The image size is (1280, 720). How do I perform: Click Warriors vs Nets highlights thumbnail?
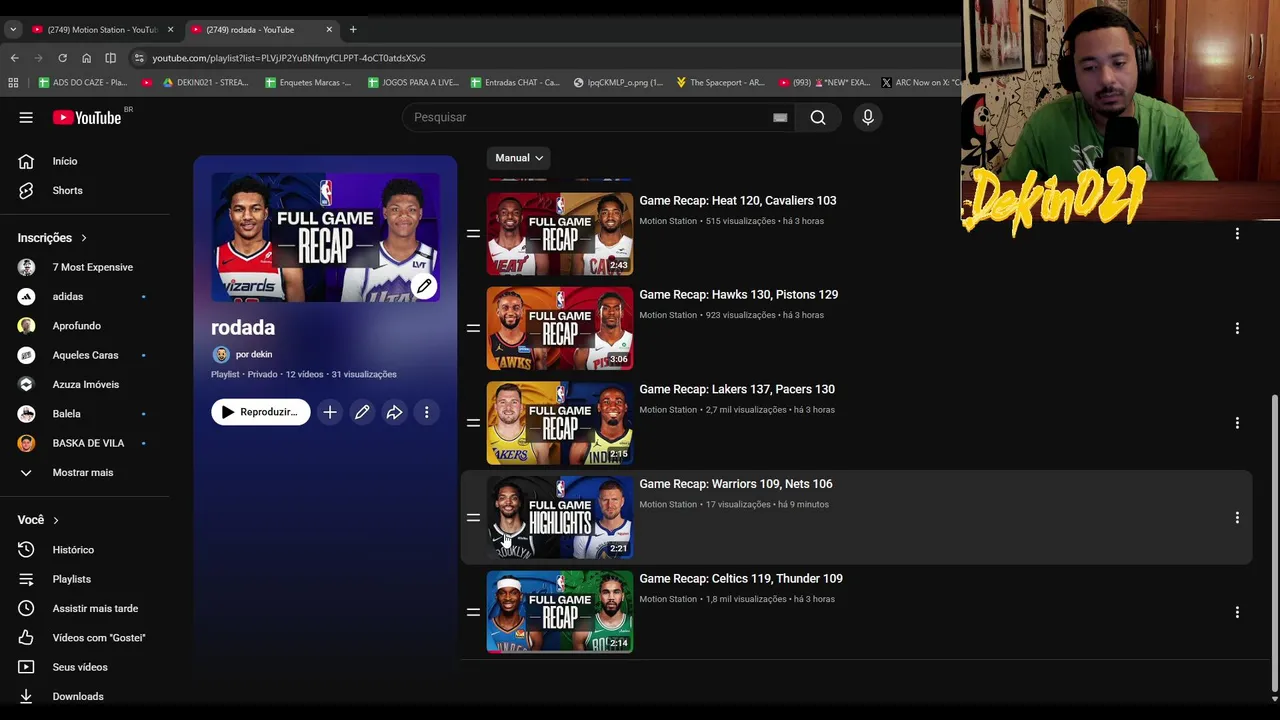click(560, 517)
